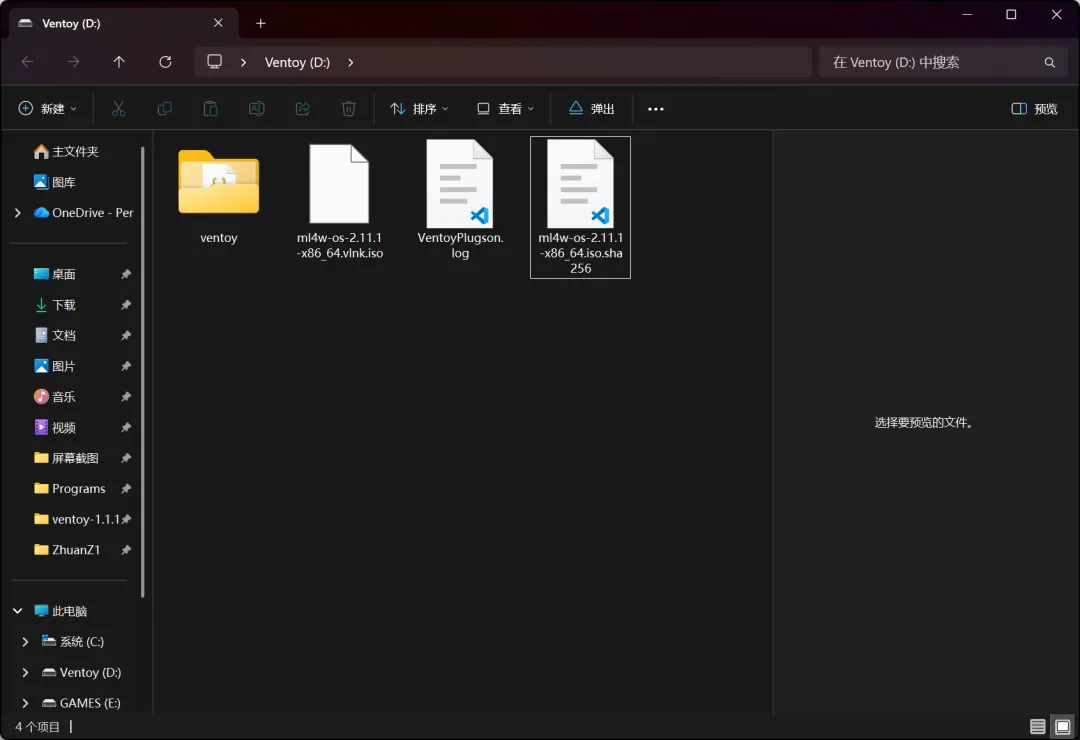Switch to details view in status bar

(x=1037, y=726)
